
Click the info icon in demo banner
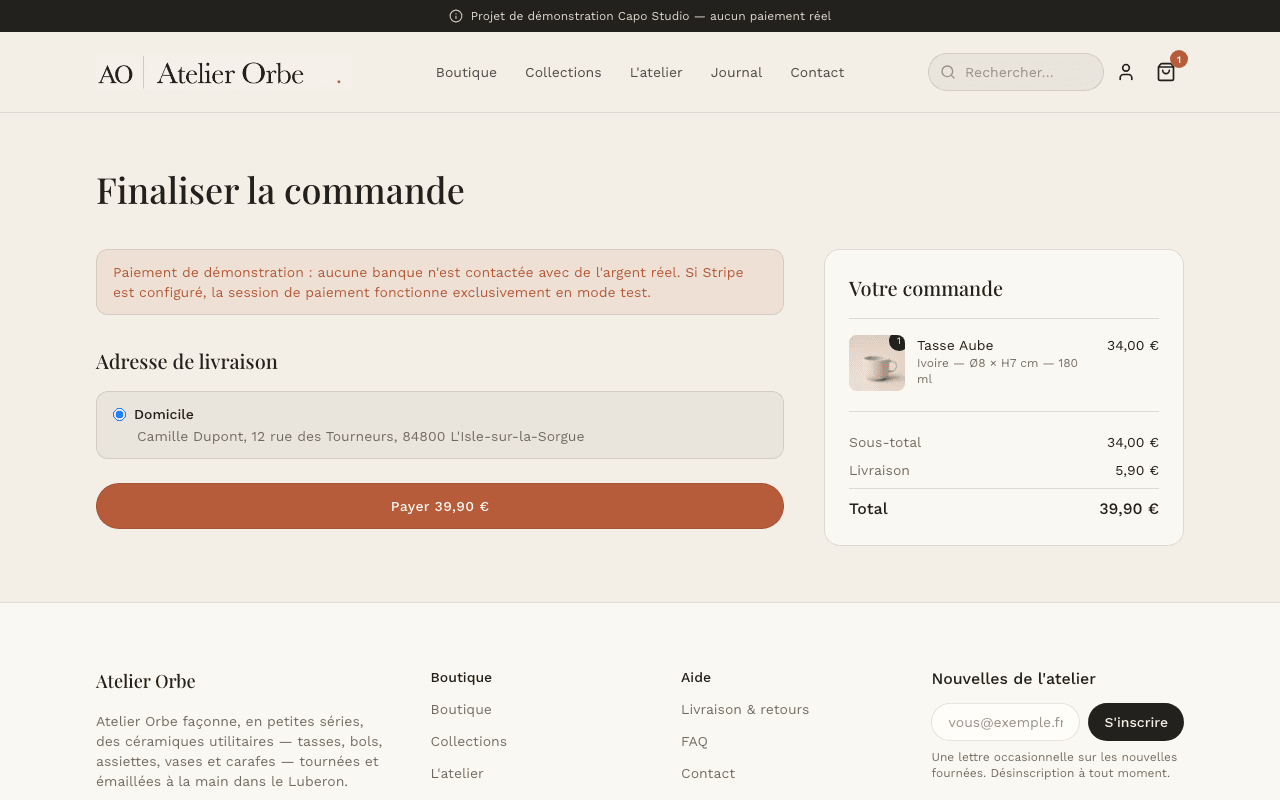point(456,16)
